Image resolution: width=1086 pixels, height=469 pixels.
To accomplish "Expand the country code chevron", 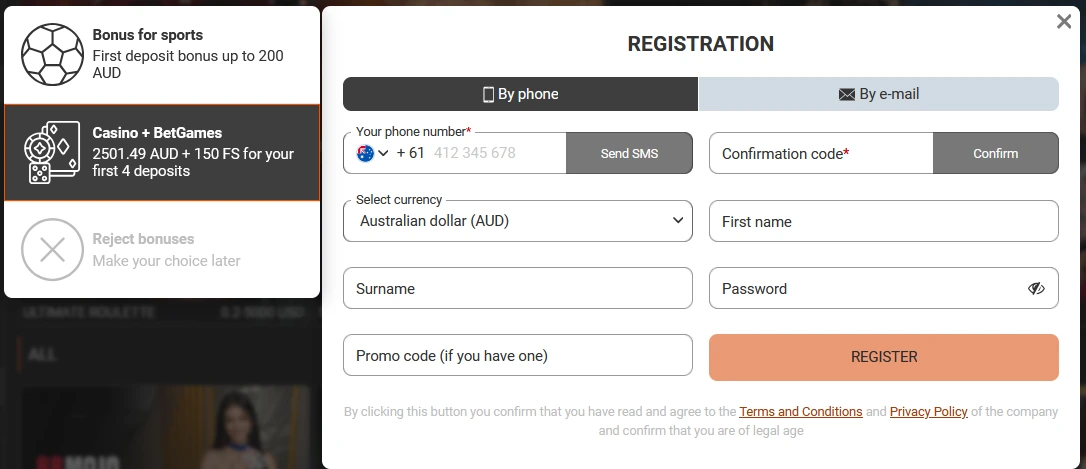I will pyautogui.click(x=383, y=153).
